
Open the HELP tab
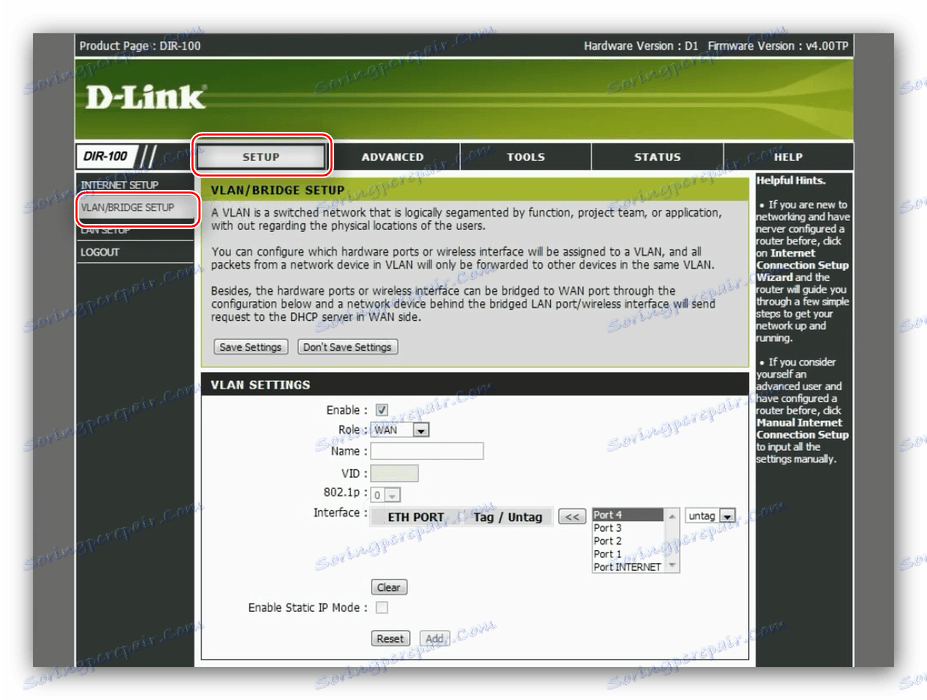tap(788, 157)
